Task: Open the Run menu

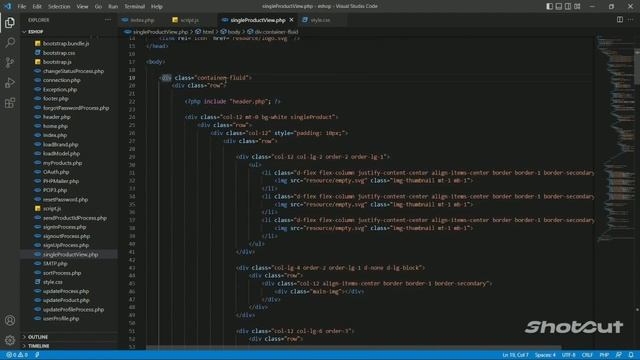Action: [113, 7]
